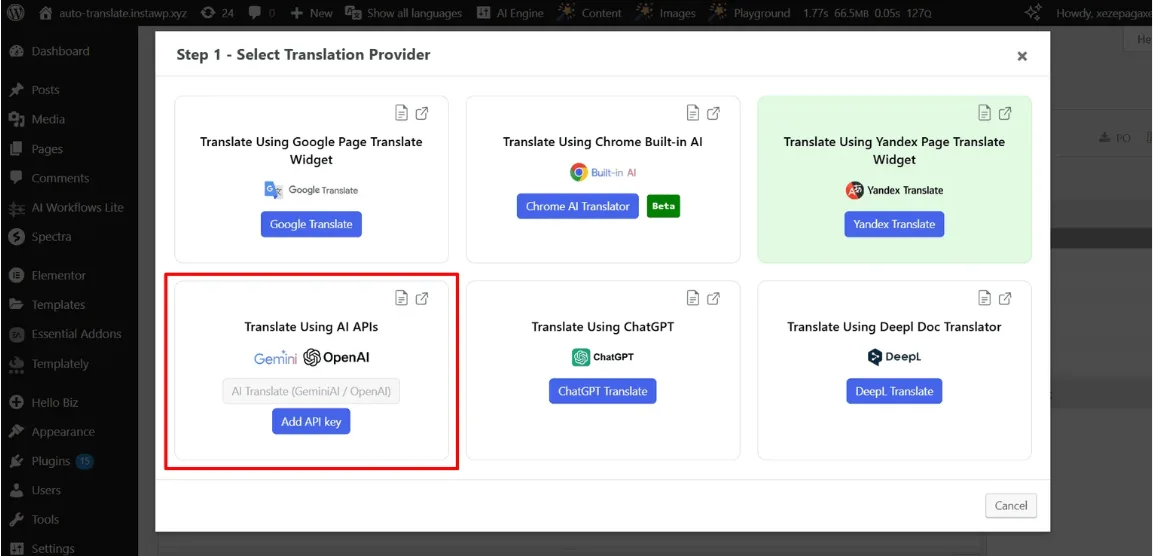The width and height of the screenshot is (1153, 556).
Task: Open external link icon on Chrome Built-in AI card
Action: point(713,113)
